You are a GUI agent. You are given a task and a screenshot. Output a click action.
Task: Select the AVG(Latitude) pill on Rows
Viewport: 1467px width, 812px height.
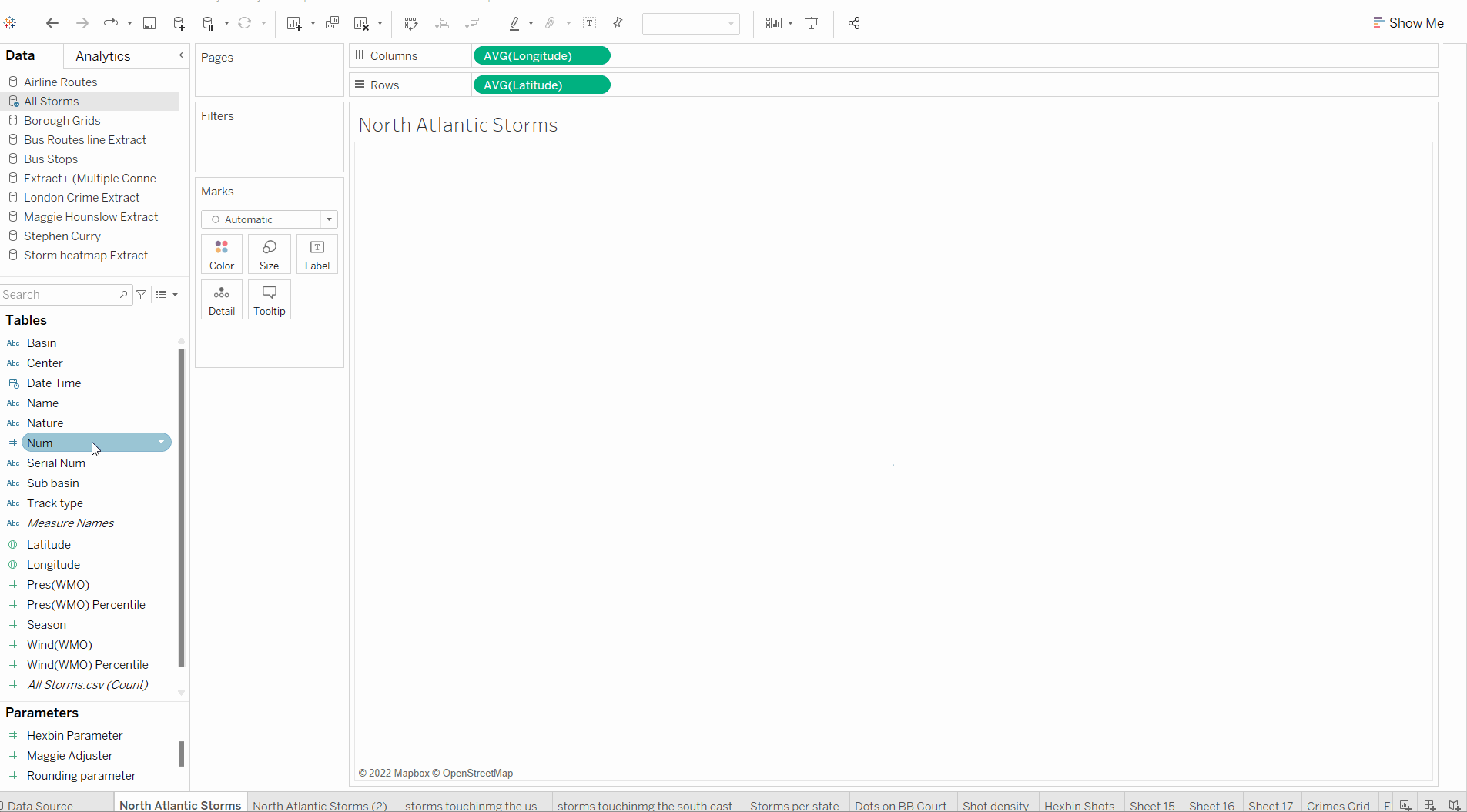(x=542, y=85)
